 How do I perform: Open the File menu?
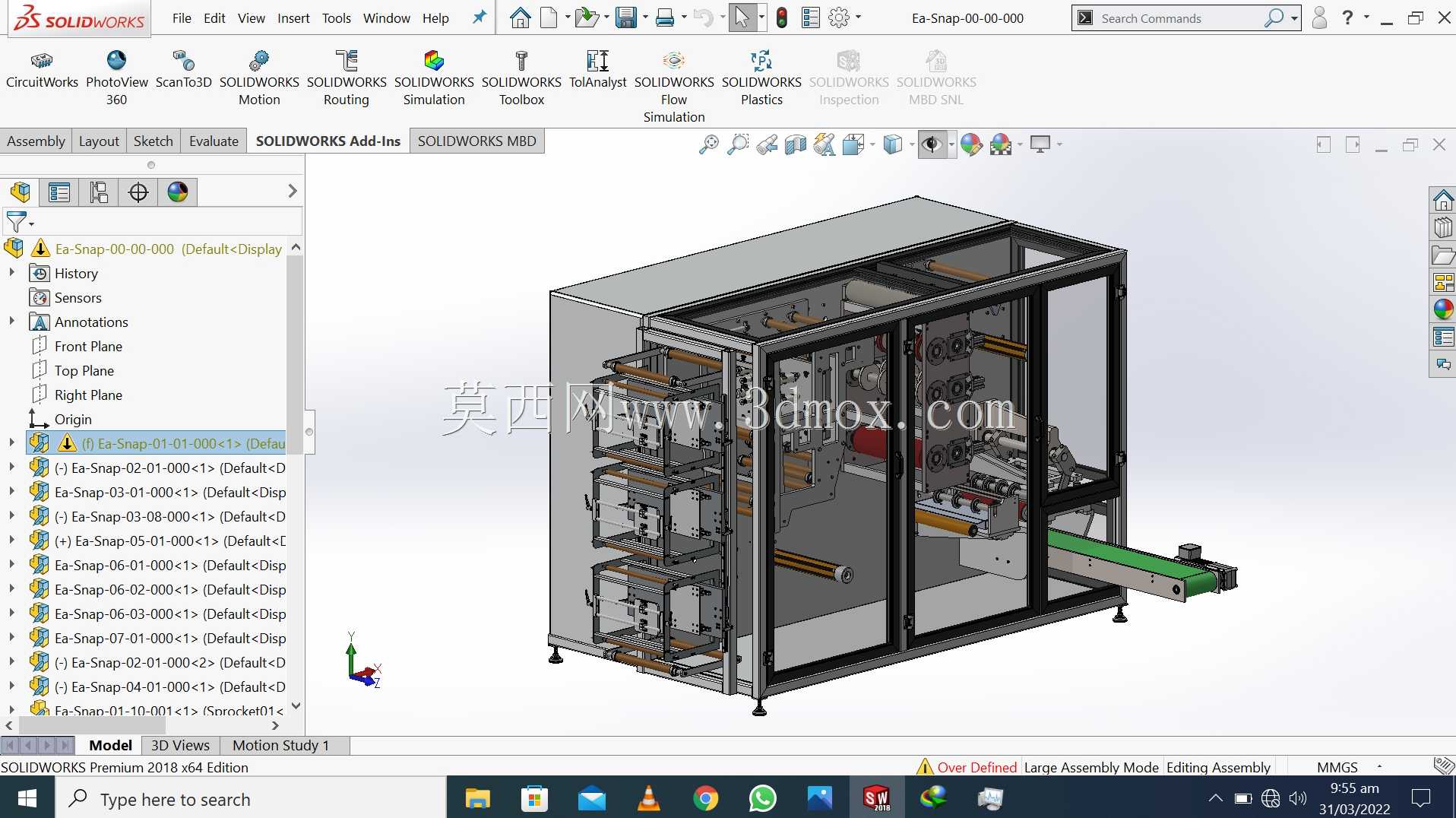182,17
